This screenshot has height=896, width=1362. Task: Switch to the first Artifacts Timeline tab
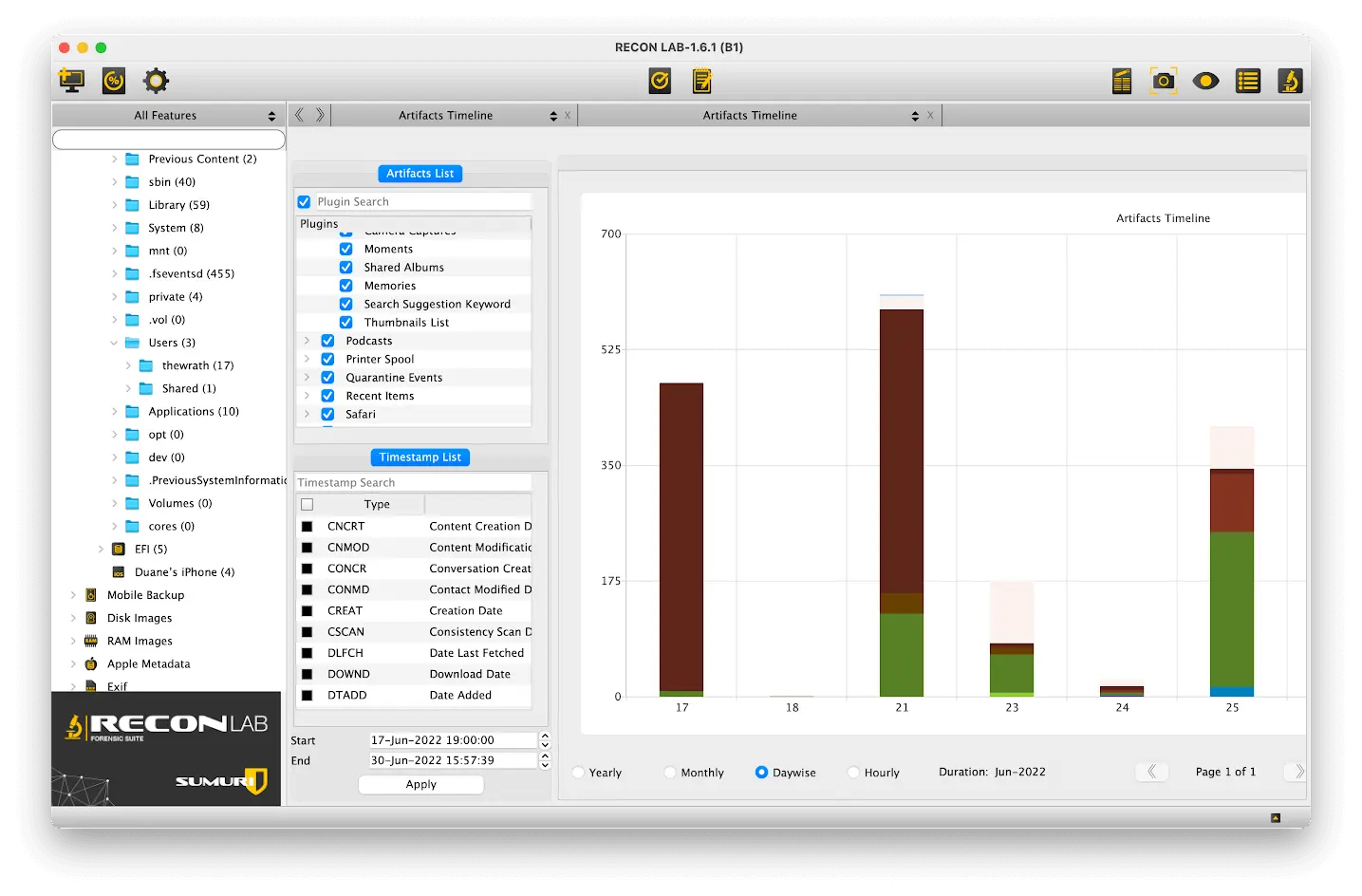[x=445, y=116]
